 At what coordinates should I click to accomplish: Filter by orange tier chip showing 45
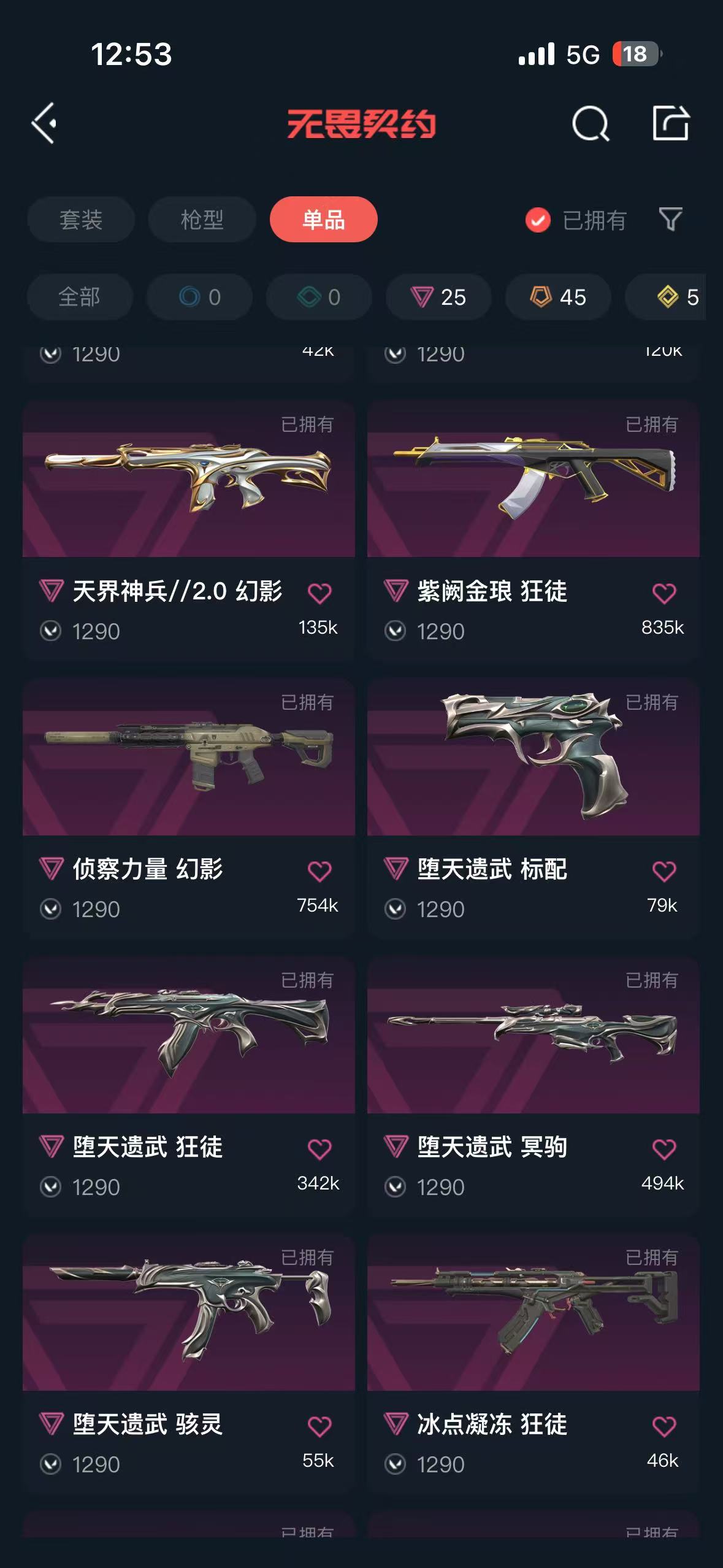[558, 297]
